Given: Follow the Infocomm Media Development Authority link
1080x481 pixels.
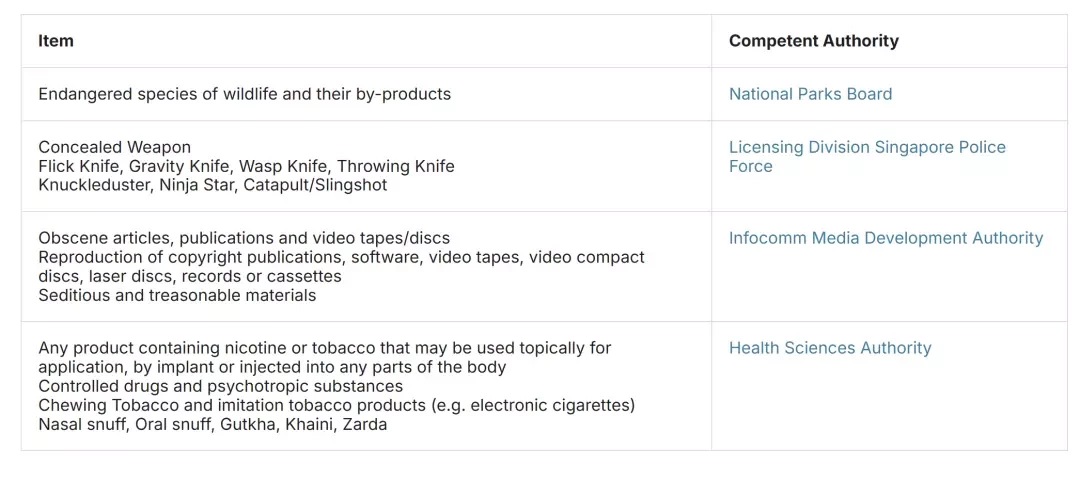Looking at the screenshot, I should coord(886,238).
